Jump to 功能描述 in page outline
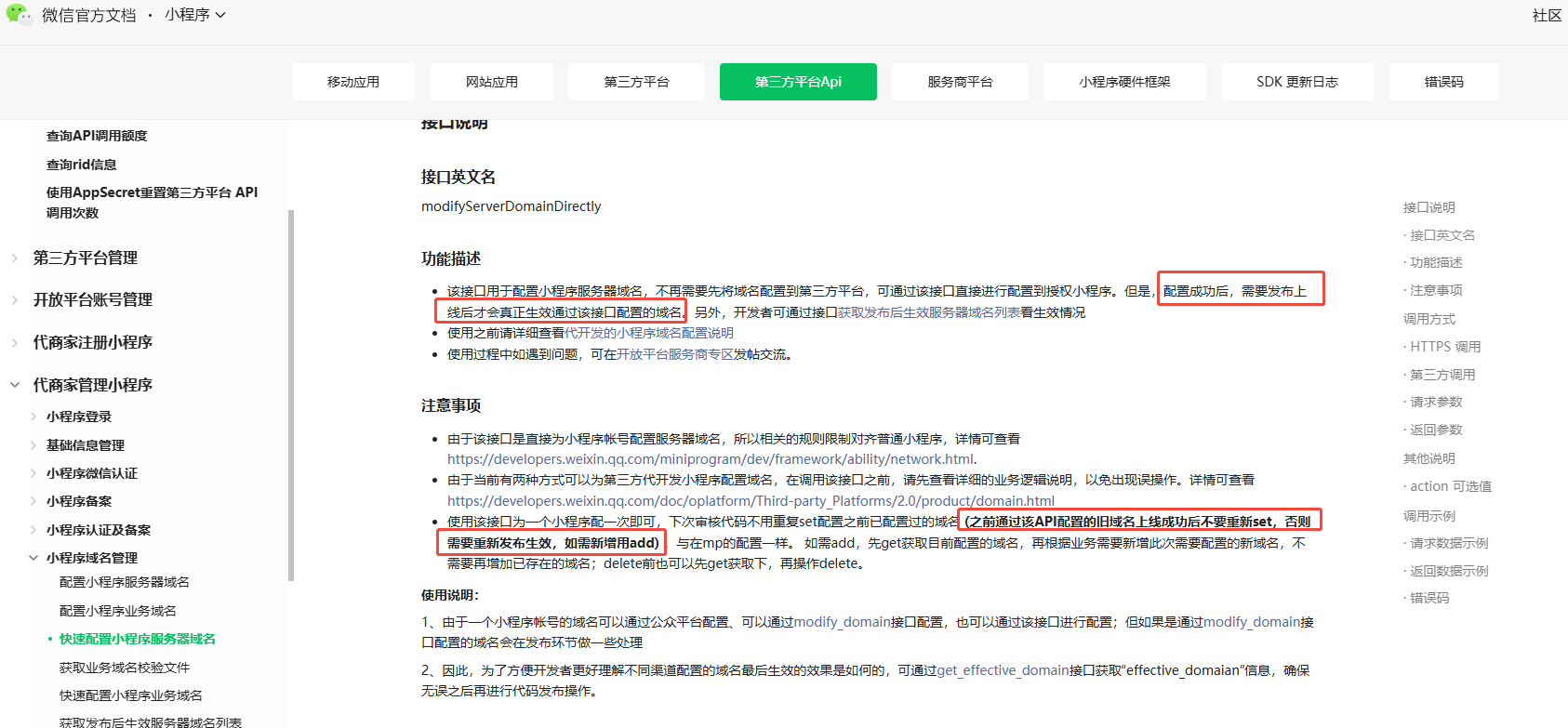This screenshot has width=1568, height=728. [x=1436, y=262]
